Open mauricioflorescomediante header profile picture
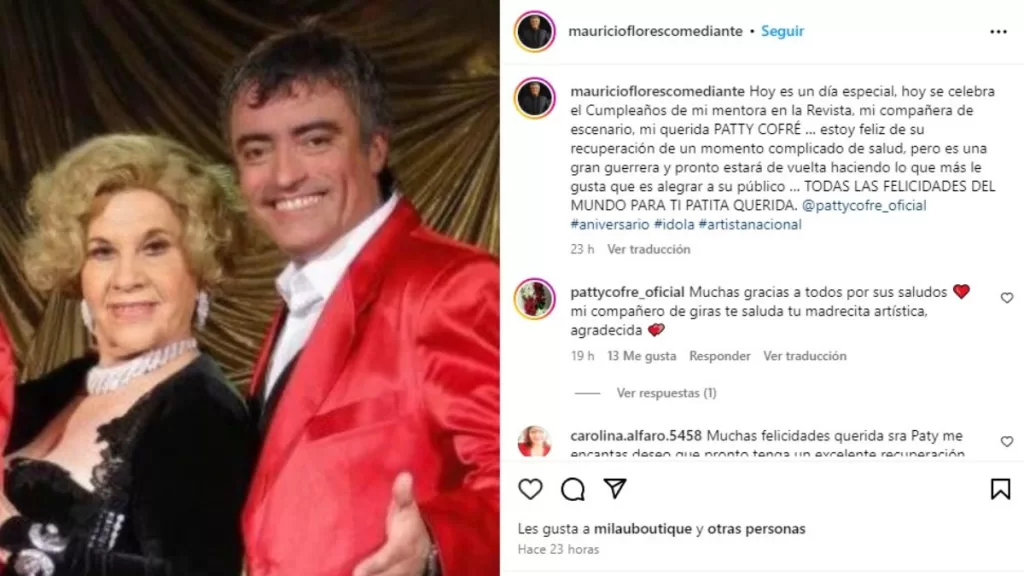The image size is (1024, 576). tap(535, 31)
